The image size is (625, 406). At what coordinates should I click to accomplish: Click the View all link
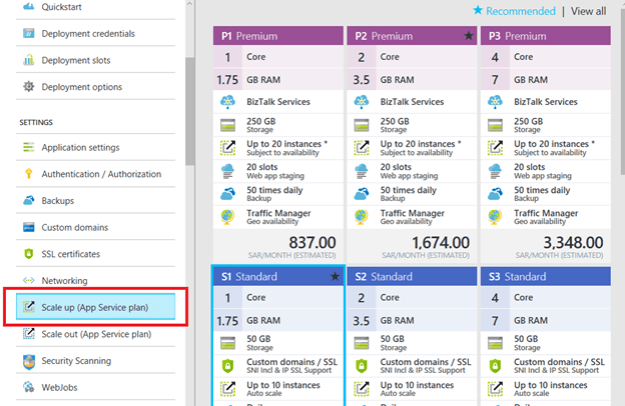coord(588,12)
